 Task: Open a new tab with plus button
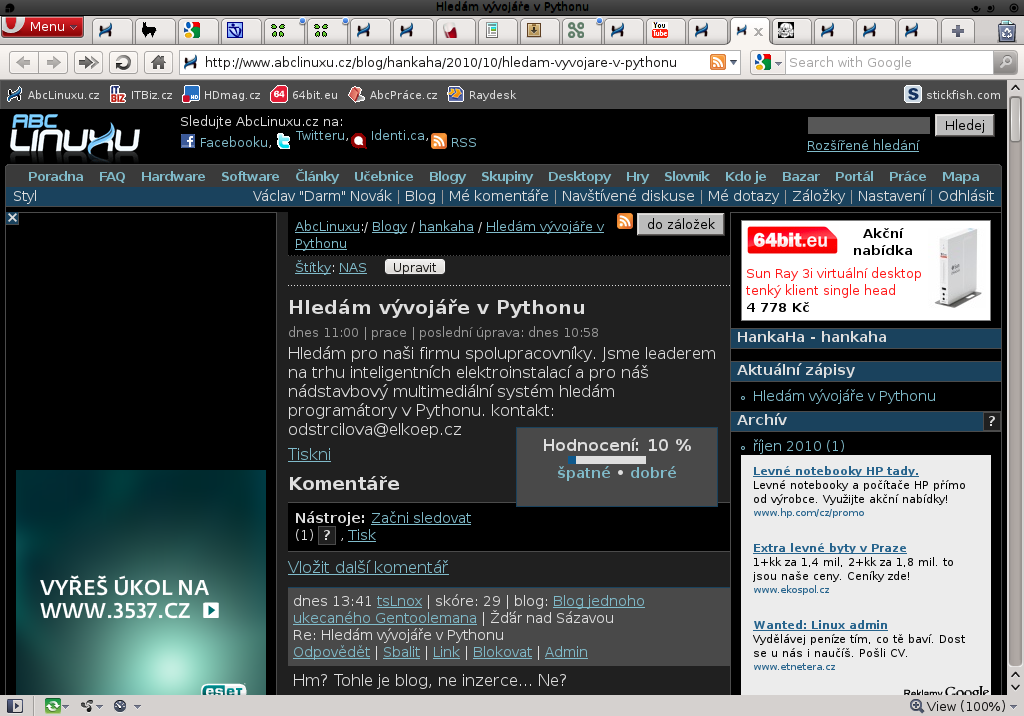tap(957, 31)
